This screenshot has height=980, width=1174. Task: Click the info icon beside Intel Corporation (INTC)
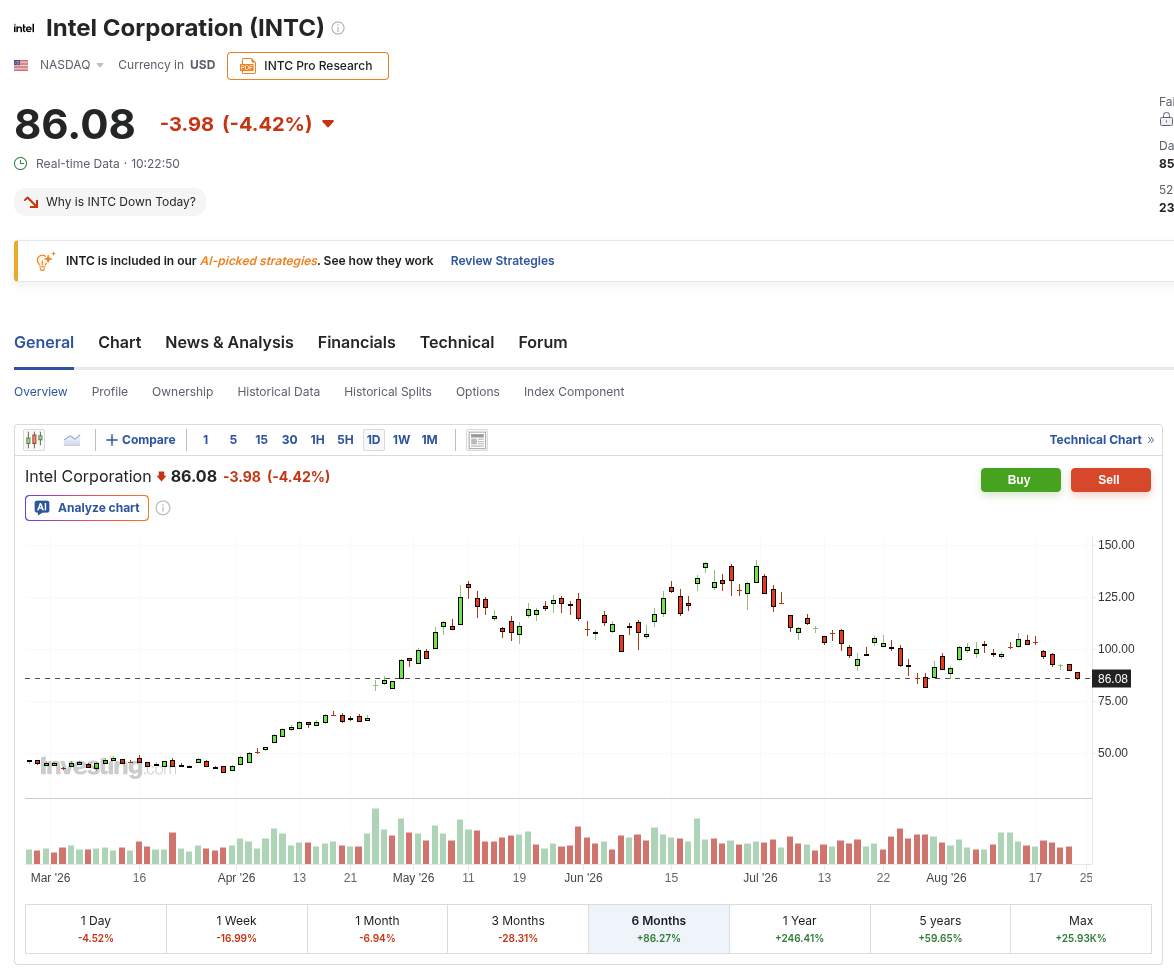(x=338, y=28)
